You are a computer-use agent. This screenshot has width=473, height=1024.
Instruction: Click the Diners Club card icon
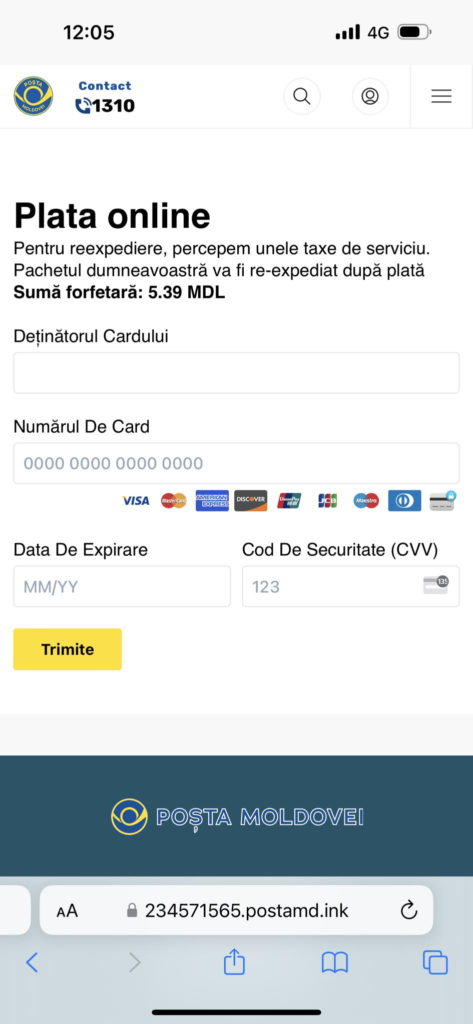tap(404, 501)
